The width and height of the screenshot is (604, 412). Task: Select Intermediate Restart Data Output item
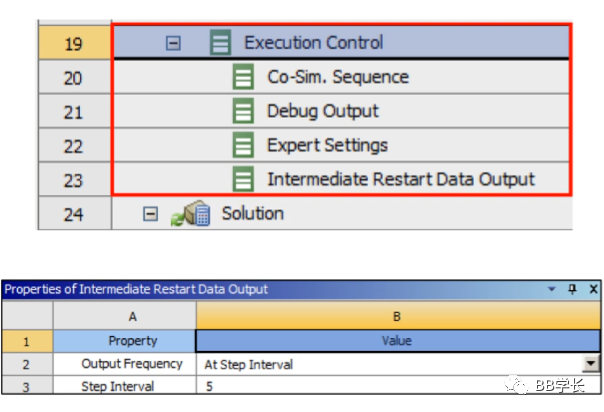coord(400,180)
